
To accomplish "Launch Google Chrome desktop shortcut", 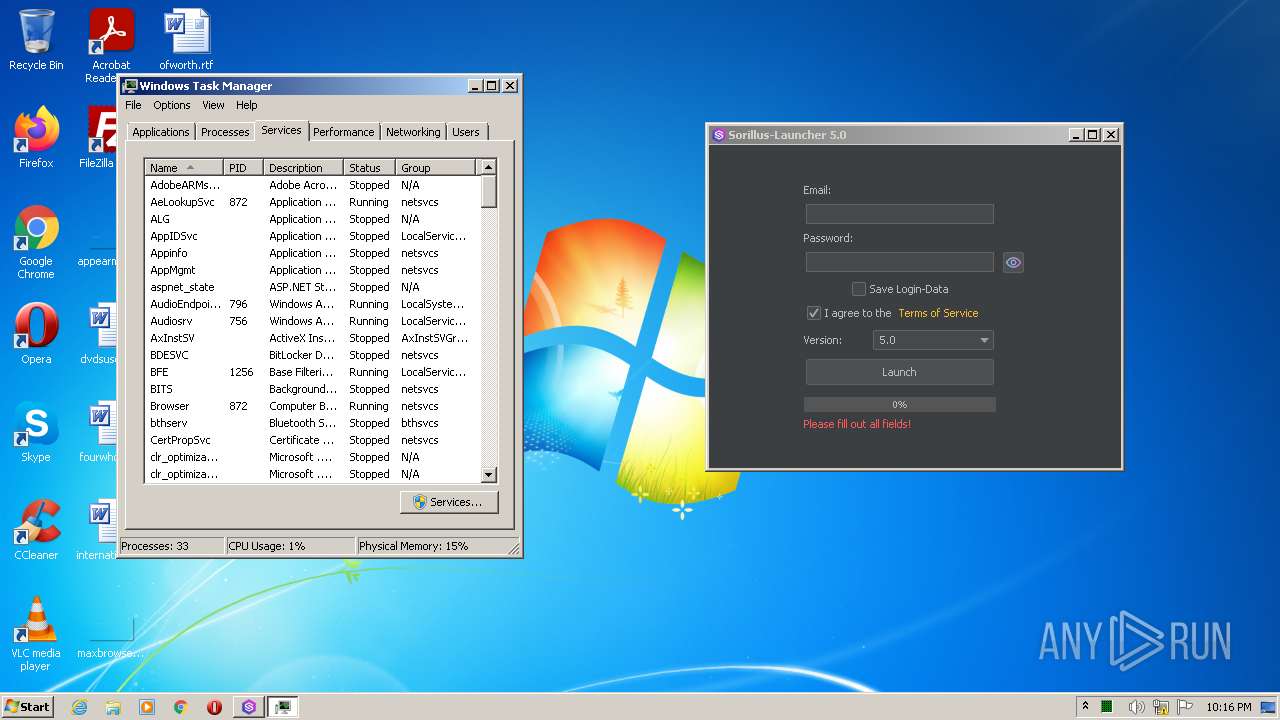I will click(x=36, y=241).
